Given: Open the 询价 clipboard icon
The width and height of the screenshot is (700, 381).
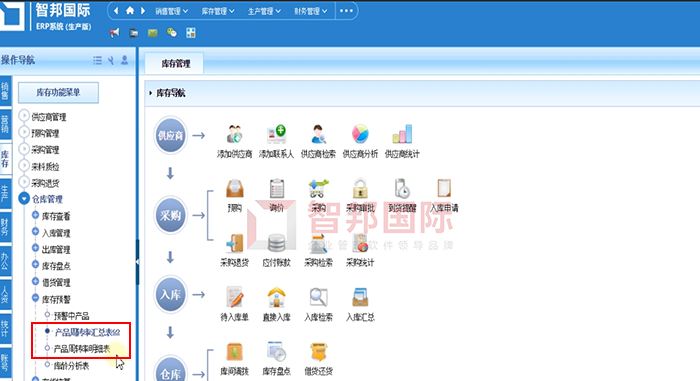Looking at the screenshot, I should click(x=276, y=188).
